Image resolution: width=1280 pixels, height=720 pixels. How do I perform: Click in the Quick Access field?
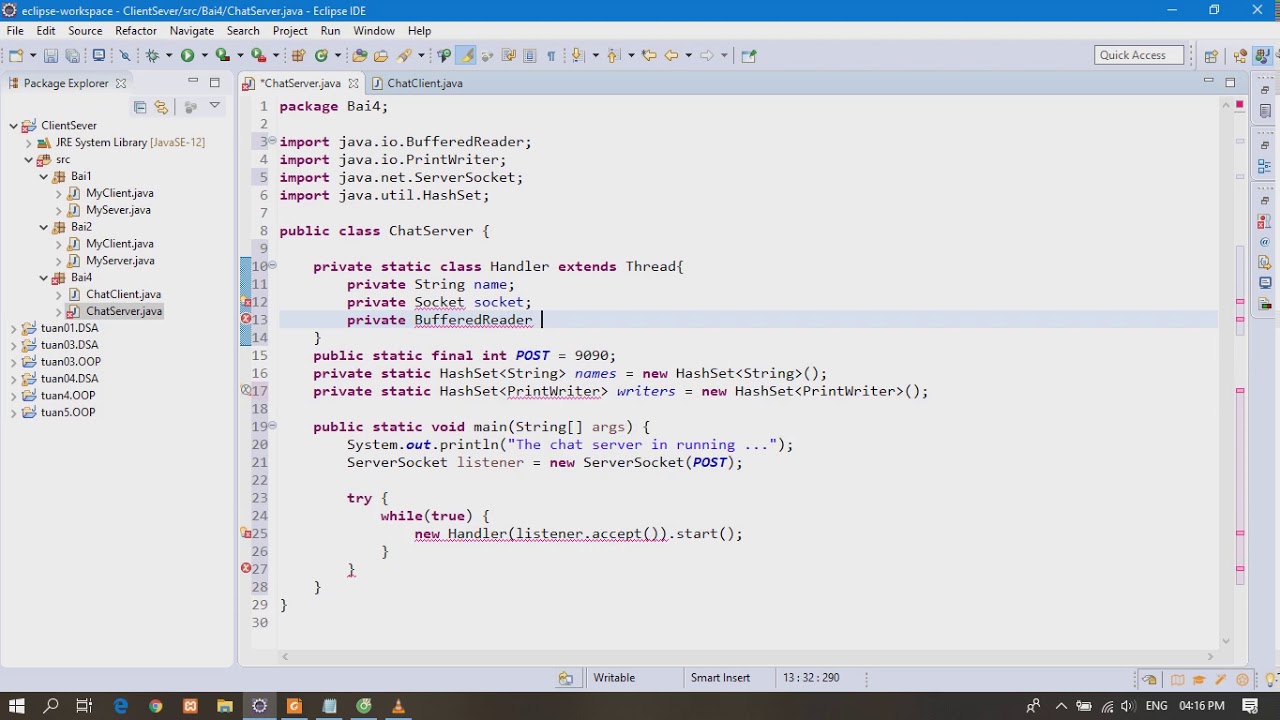1139,55
